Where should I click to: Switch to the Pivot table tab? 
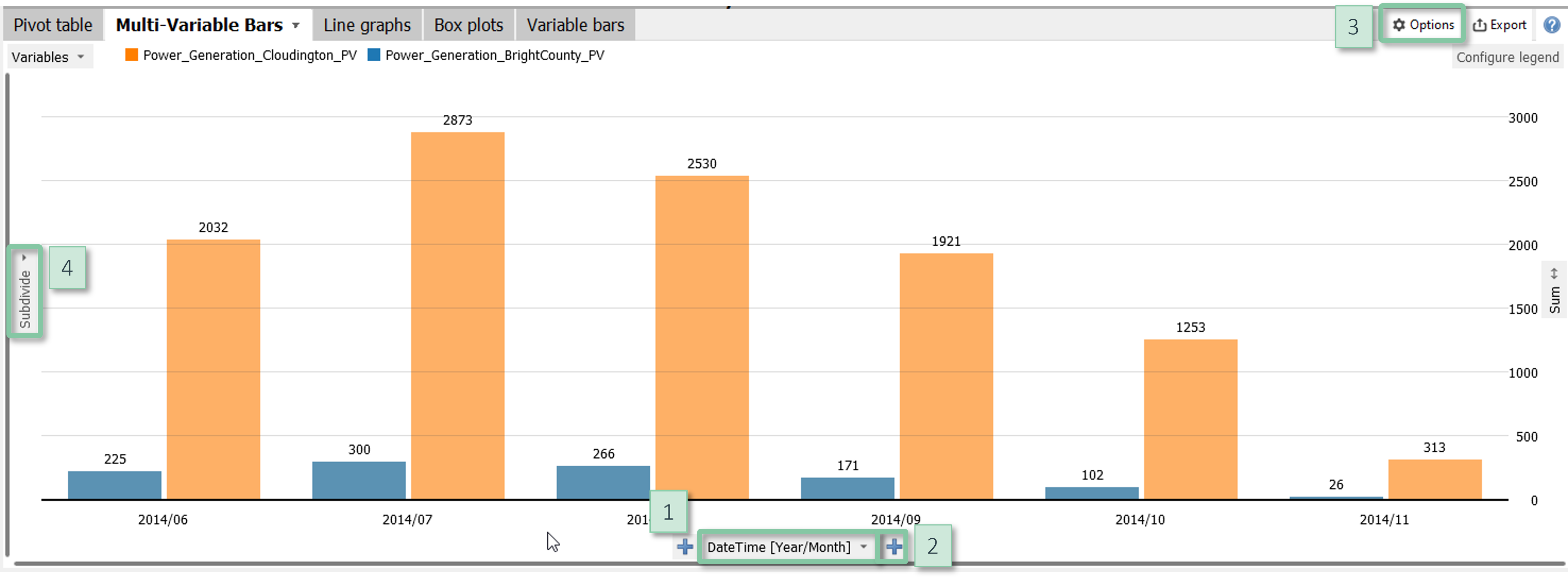coord(52,25)
